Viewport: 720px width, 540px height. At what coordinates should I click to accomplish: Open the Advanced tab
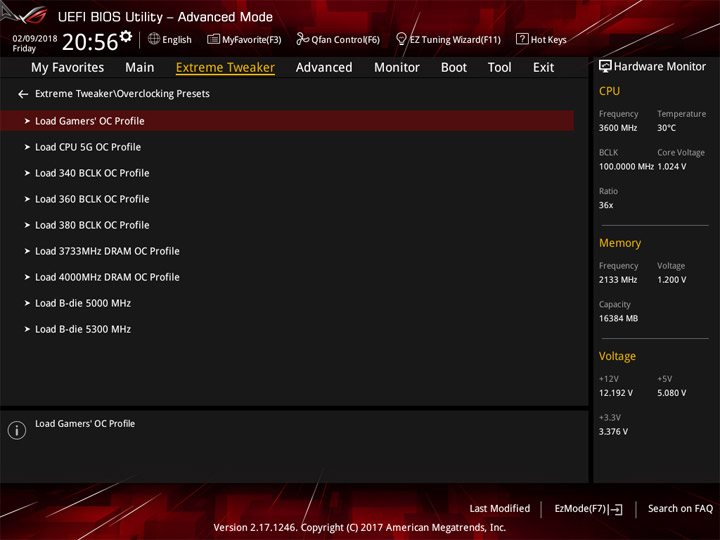point(324,68)
